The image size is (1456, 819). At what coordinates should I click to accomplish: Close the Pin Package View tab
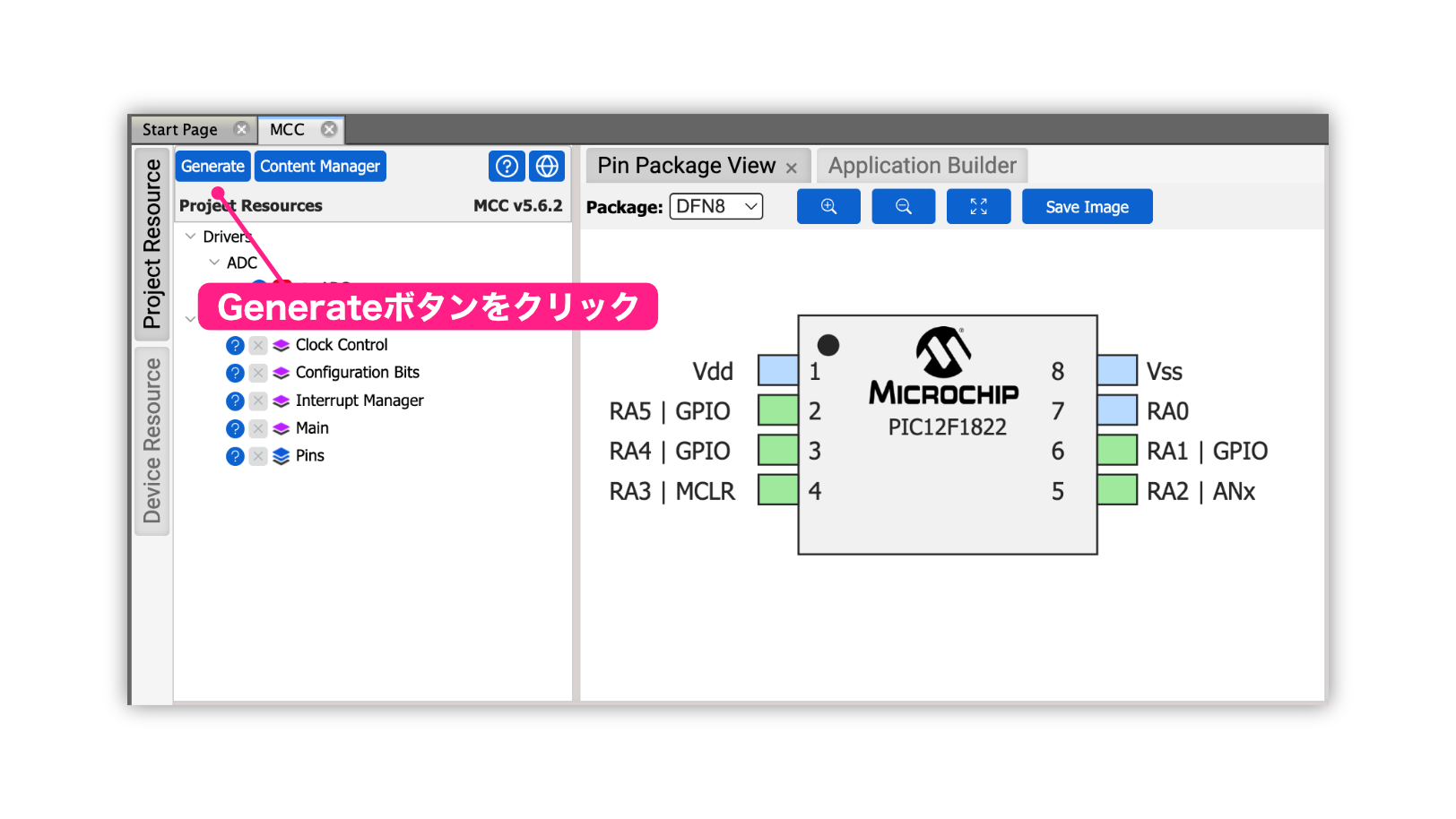click(792, 168)
